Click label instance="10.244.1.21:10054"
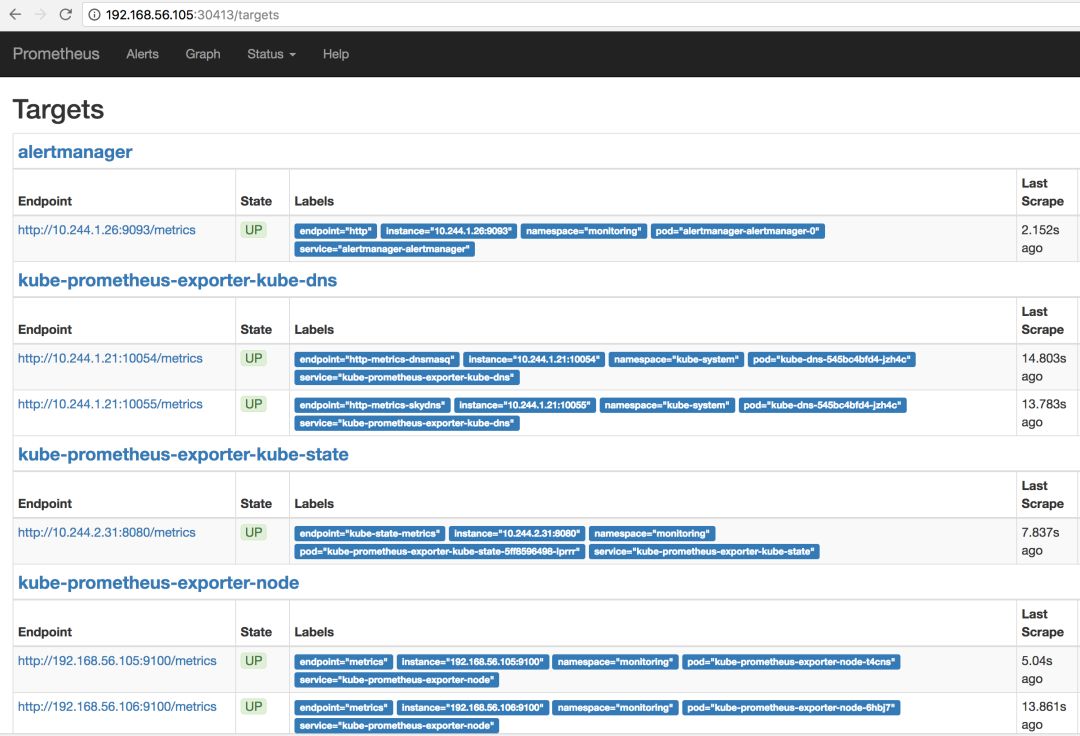The height and width of the screenshot is (736, 1080). click(534, 359)
